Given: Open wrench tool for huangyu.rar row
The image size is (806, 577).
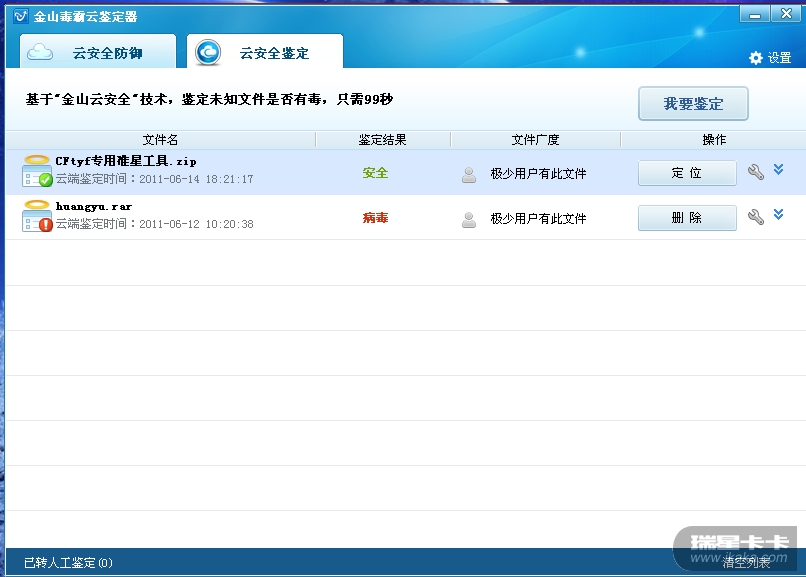Looking at the screenshot, I should coord(756,217).
